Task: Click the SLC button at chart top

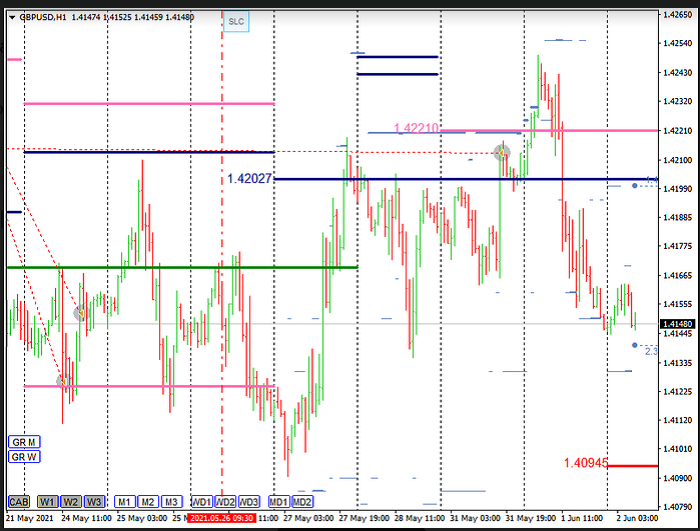Action: 235,20
